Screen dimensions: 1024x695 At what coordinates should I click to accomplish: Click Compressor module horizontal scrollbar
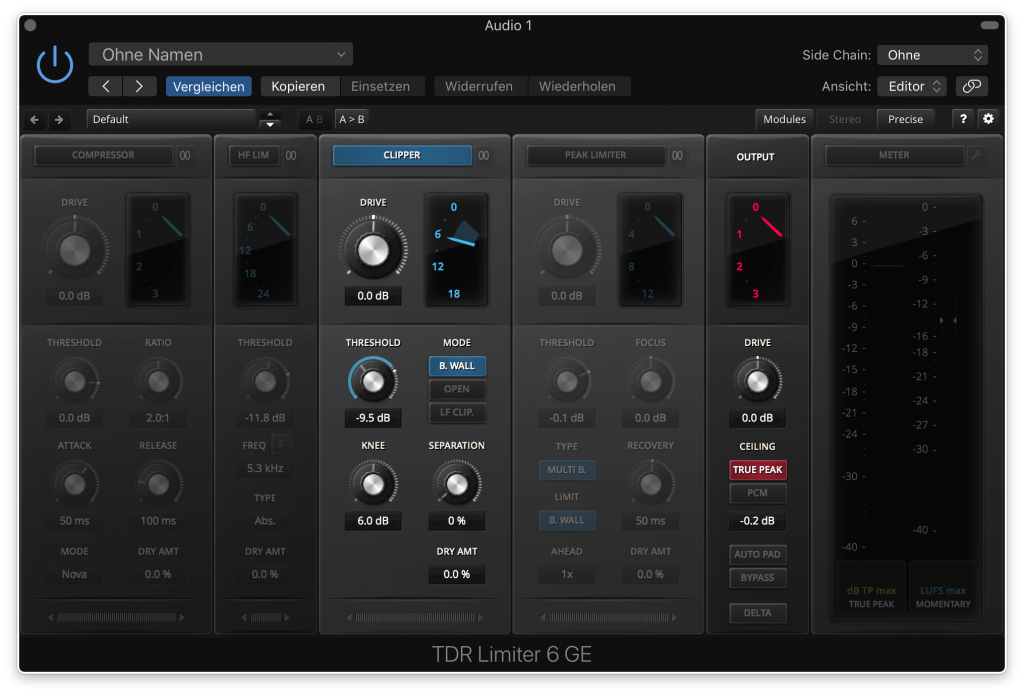pyautogui.click(x=116, y=617)
